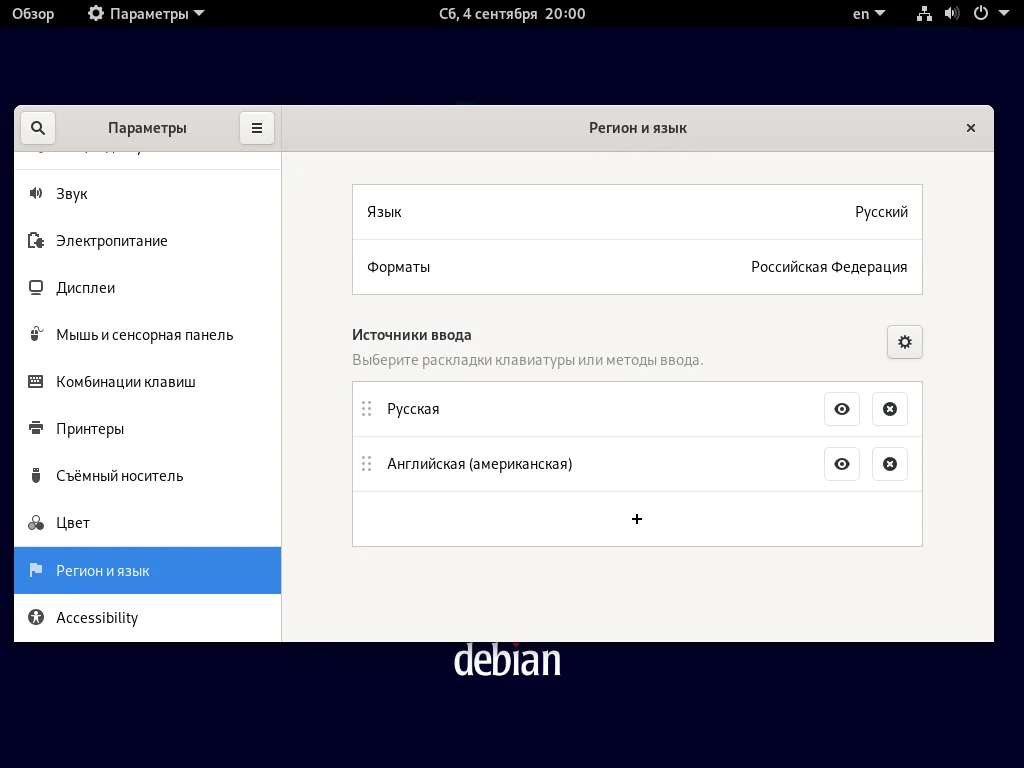1024x768 pixels.
Task: Open the Цвет settings panel
Action: 36,522
